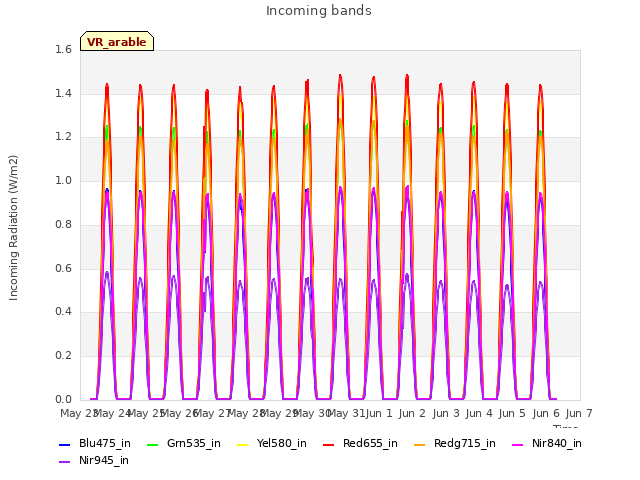Click the 0.4 y-axis tick label
Viewport: 640px width, 480px height.
coord(63,311)
